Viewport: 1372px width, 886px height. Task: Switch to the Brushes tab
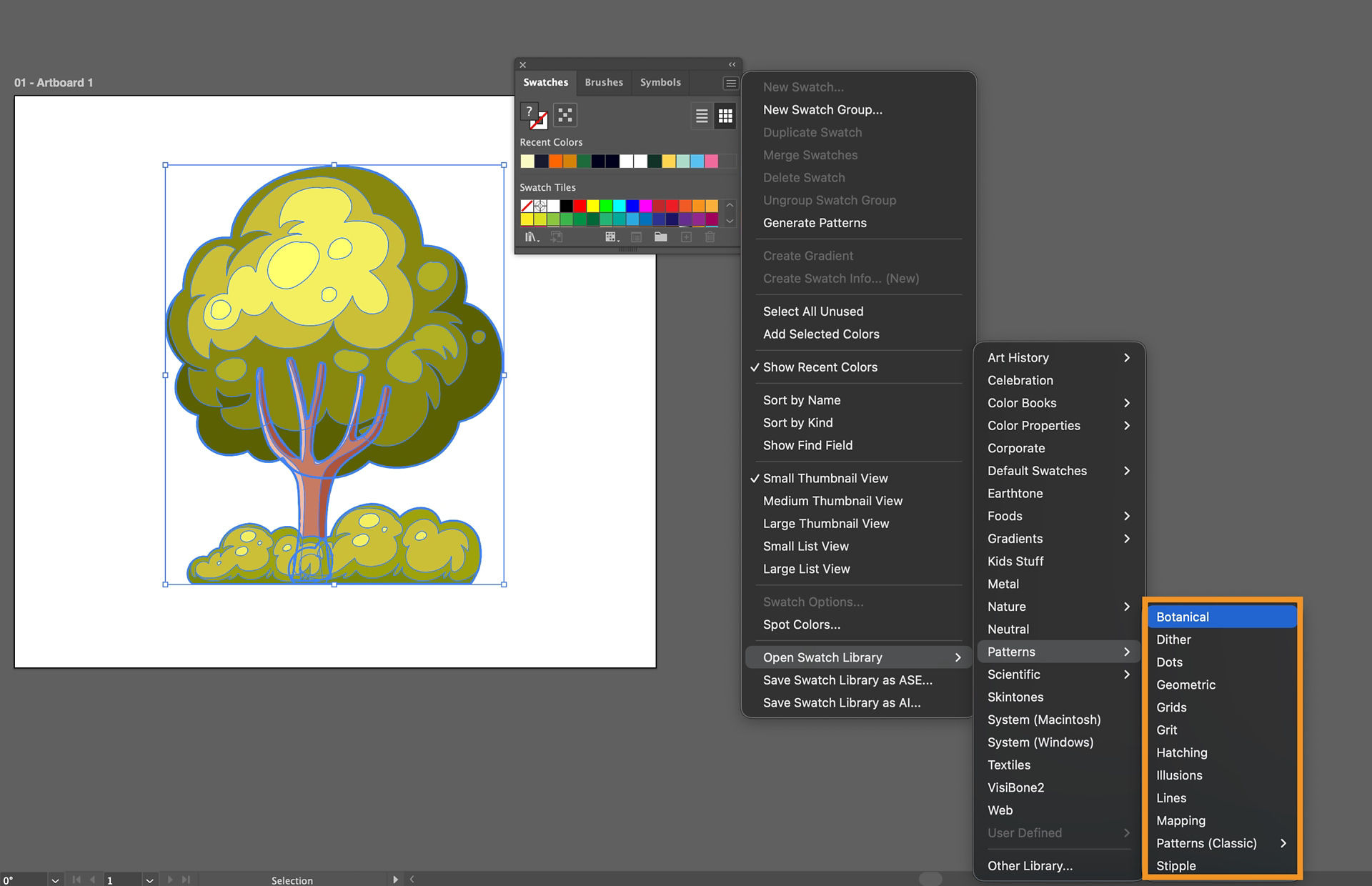pos(604,82)
